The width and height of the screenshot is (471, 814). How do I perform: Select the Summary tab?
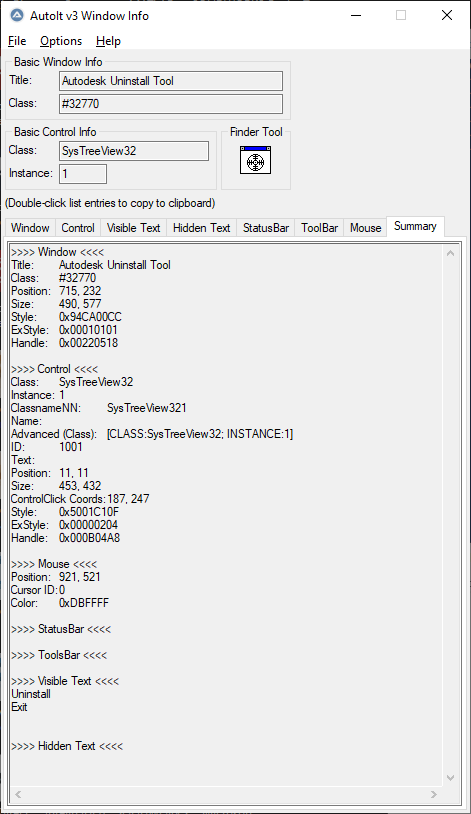(415, 226)
